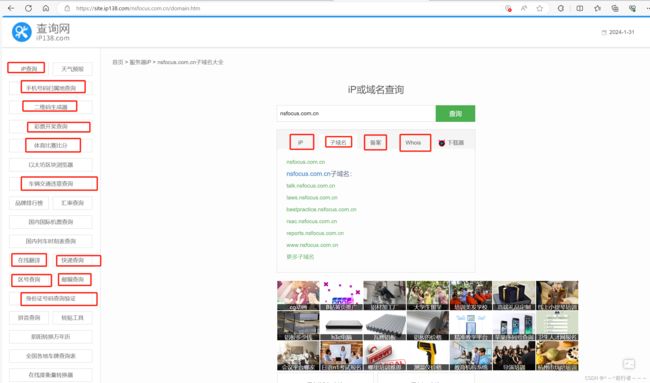Image resolution: width=650 pixels, height=383 pixels.
Task: Click the cat icon next to 下载器
Action: click(x=441, y=143)
